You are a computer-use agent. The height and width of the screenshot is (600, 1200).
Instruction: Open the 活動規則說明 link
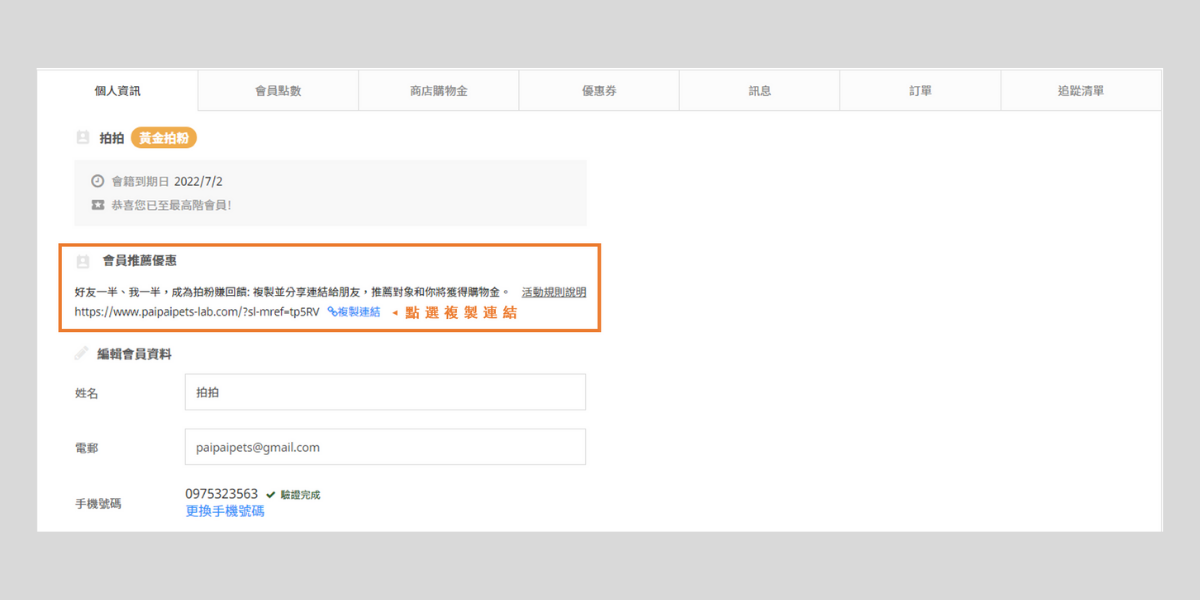coord(554,292)
